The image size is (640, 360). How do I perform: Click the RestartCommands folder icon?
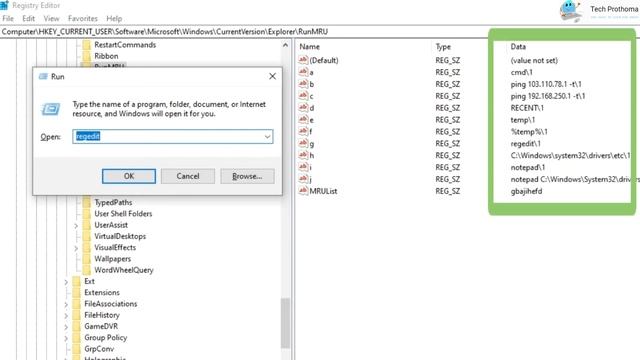click(87, 44)
